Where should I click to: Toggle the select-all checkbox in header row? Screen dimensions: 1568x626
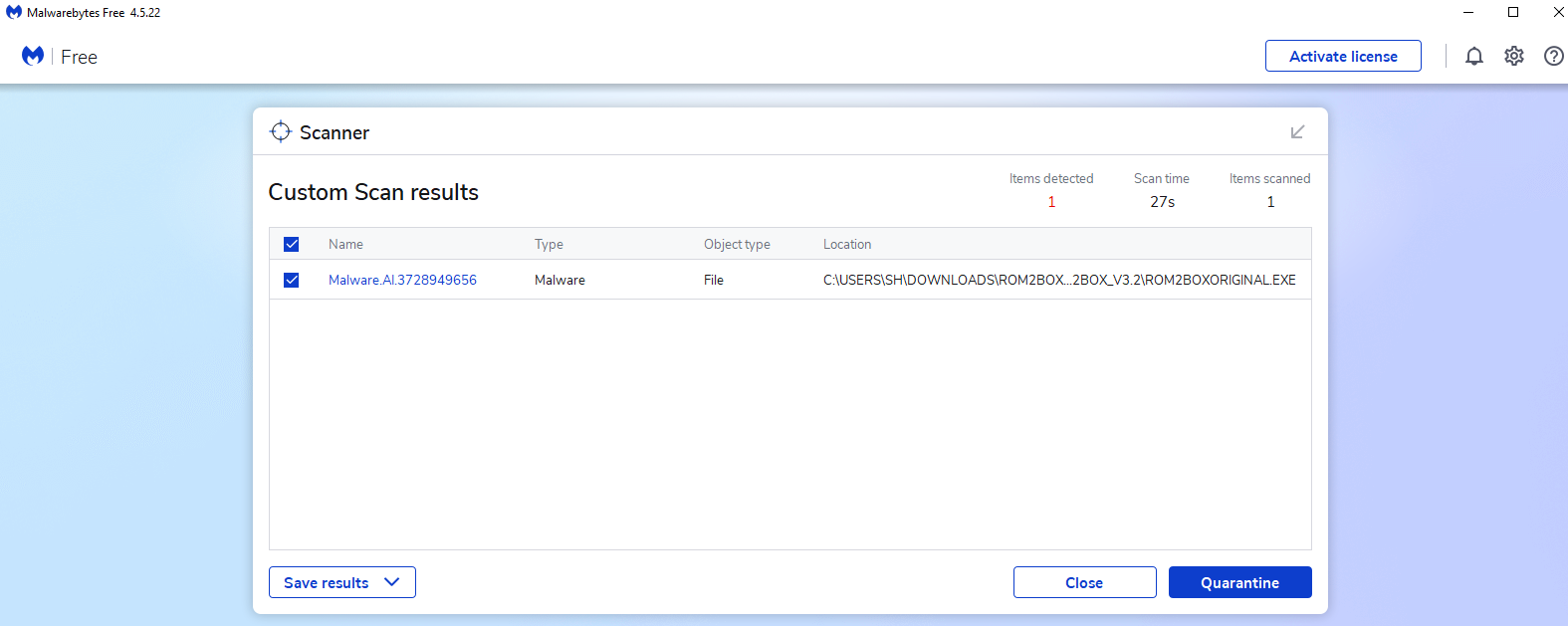click(292, 244)
